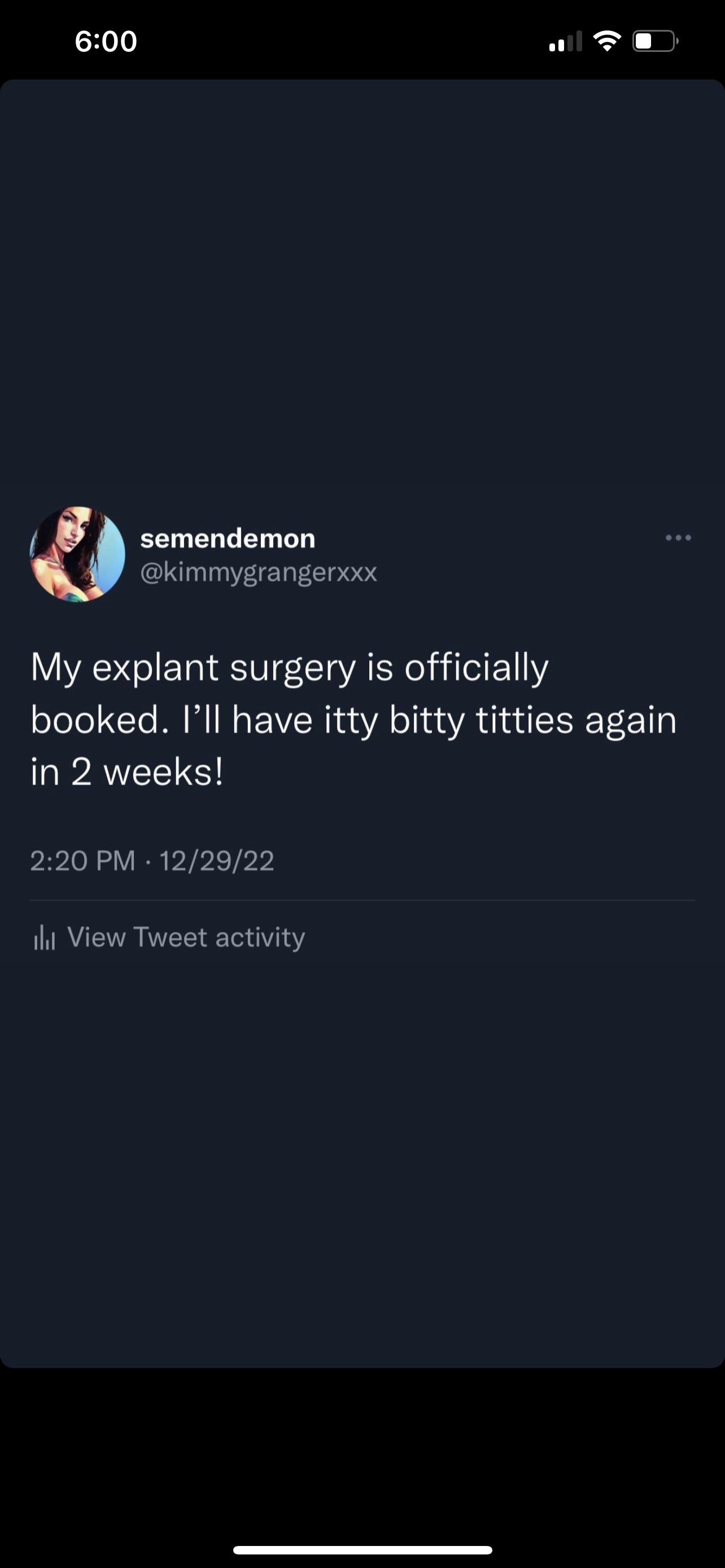Tap the battery level icon
The image size is (725, 1568).
tap(655, 41)
